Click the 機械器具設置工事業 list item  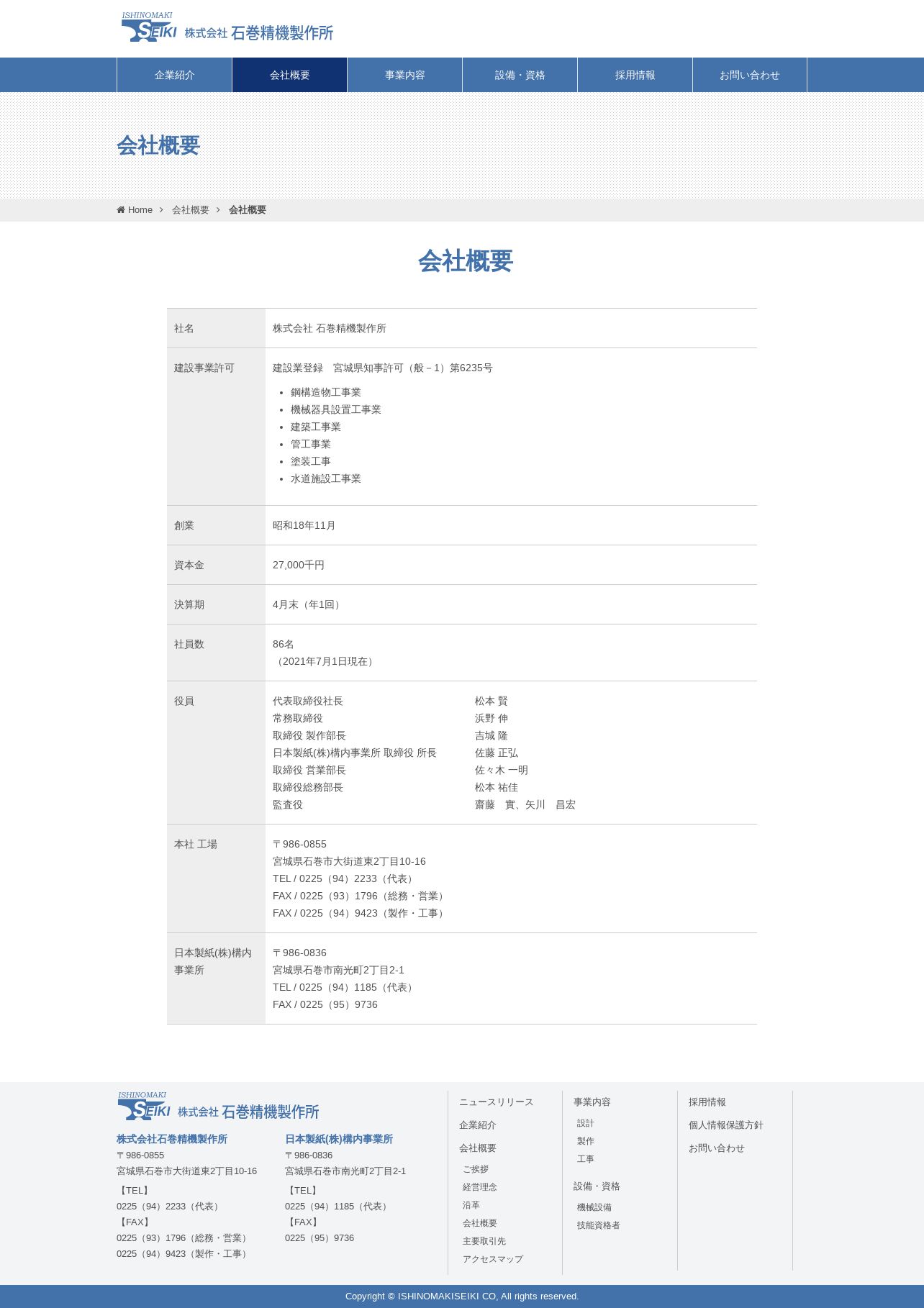point(336,409)
